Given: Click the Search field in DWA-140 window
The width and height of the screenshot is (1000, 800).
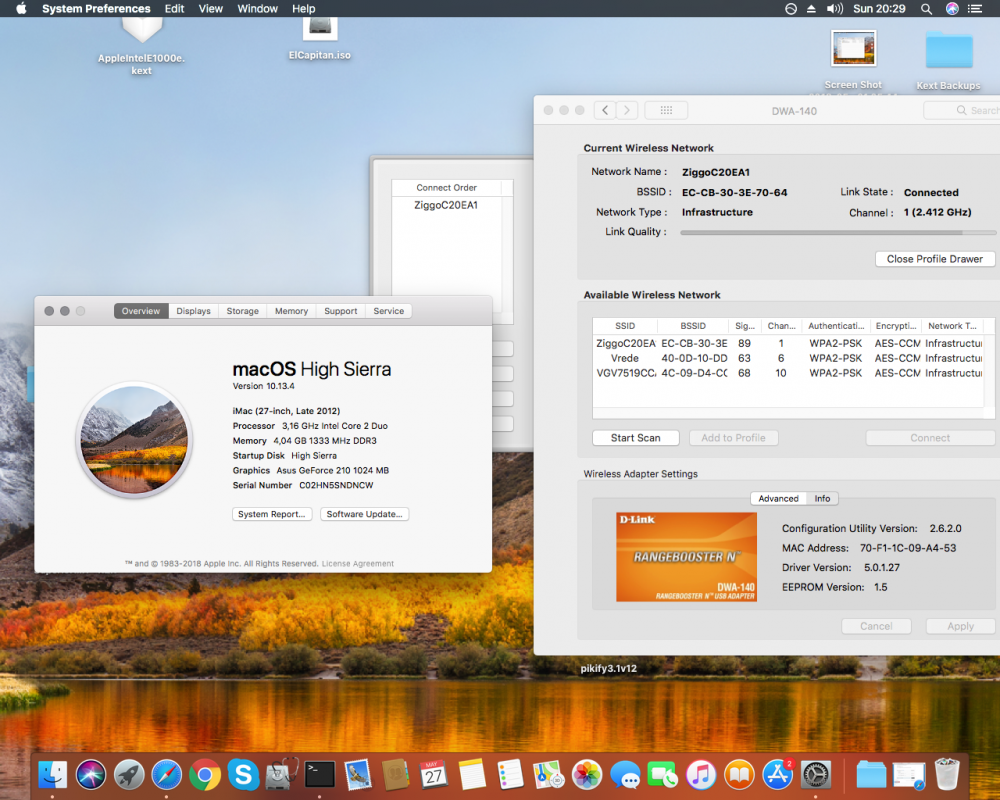Looking at the screenshot, I should point(962,110).
